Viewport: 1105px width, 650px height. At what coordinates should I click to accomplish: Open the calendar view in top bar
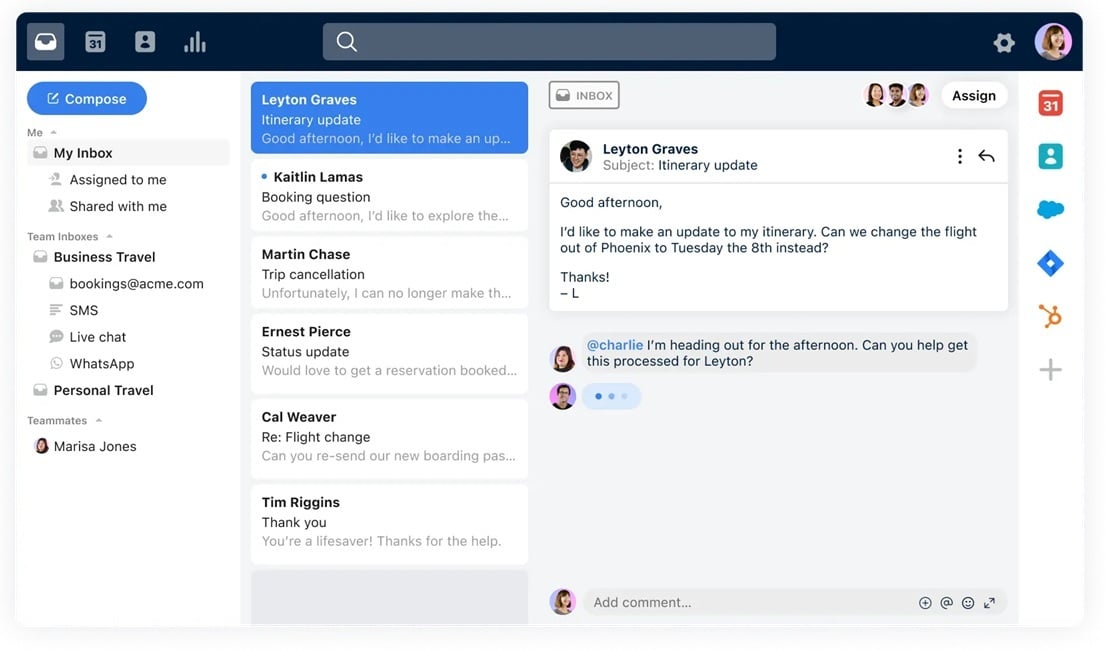point(95,42)
